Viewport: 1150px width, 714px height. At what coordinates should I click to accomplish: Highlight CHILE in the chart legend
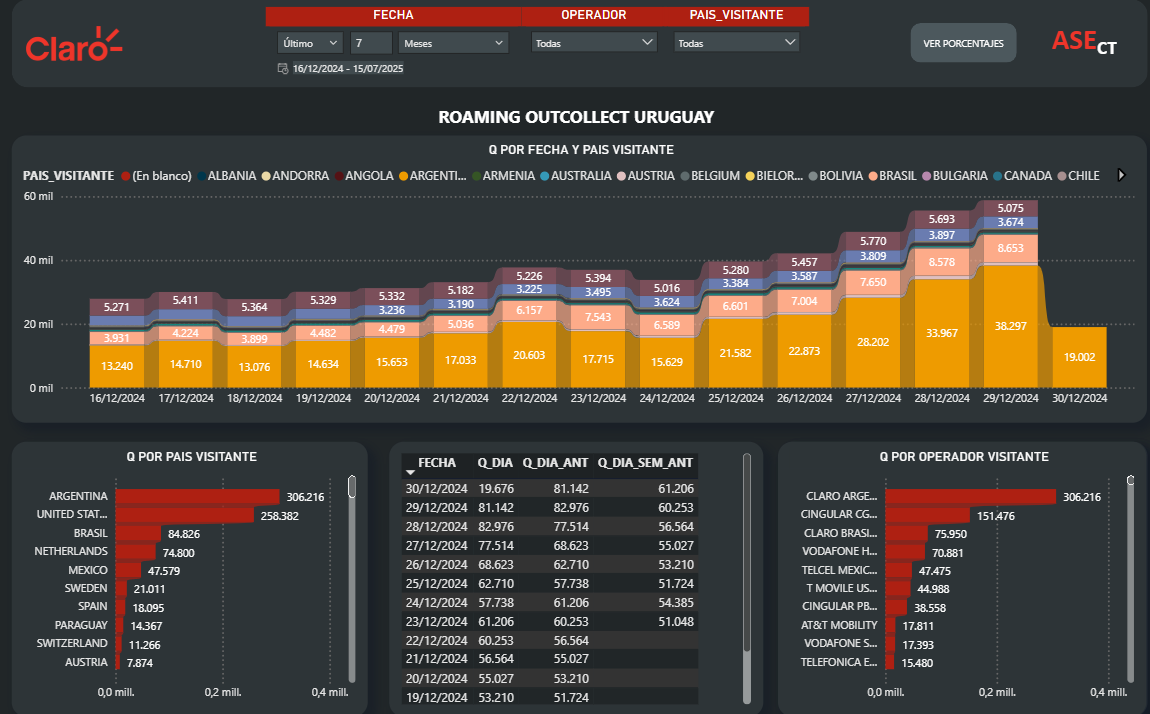[x=1078, y=176]
